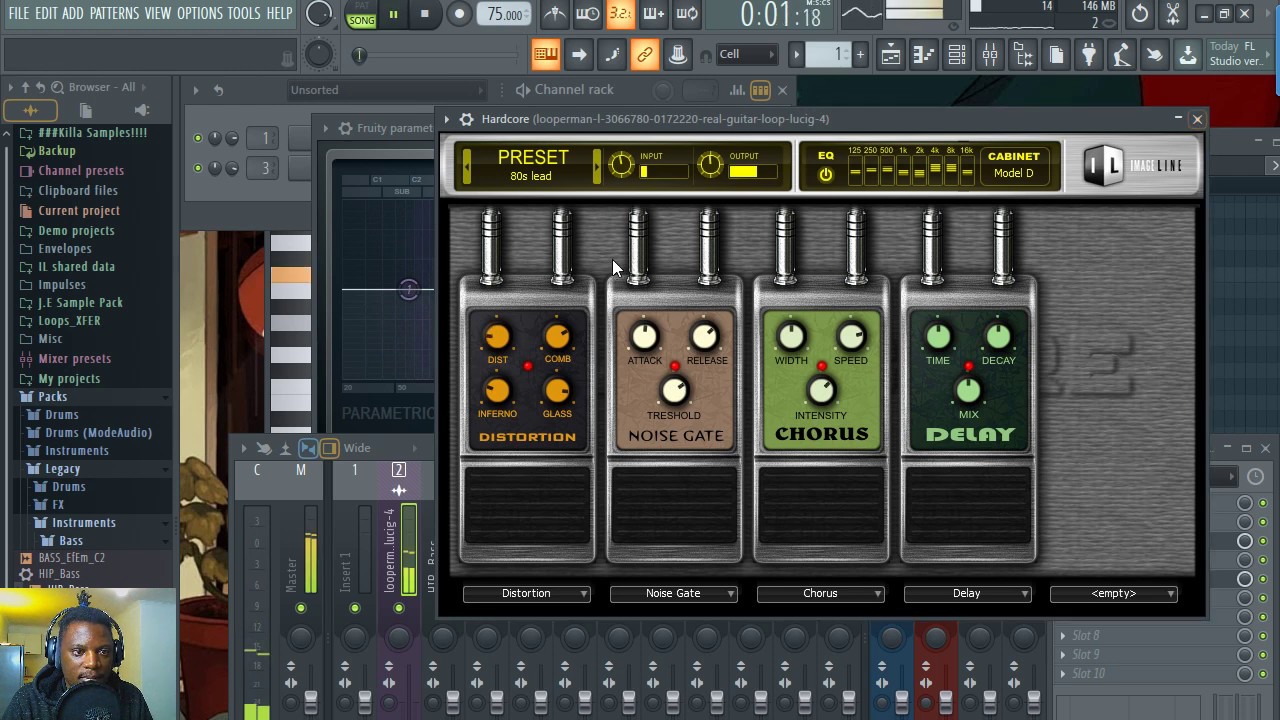Toggle the Noise Gate pedal footswitch

coord(675,506)
